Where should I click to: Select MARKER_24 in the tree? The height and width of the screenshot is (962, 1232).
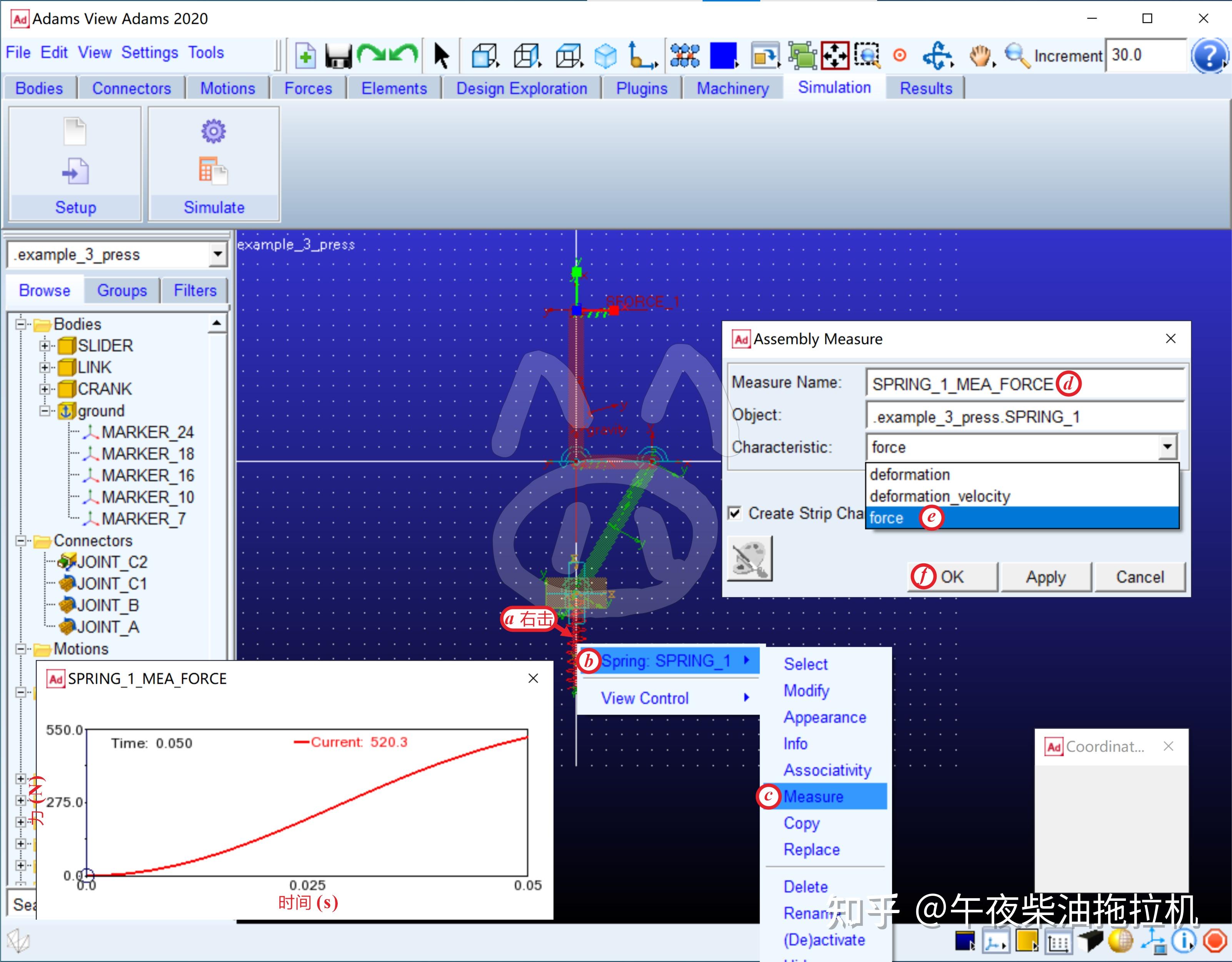pyautogui.click(x=147, y=433)
